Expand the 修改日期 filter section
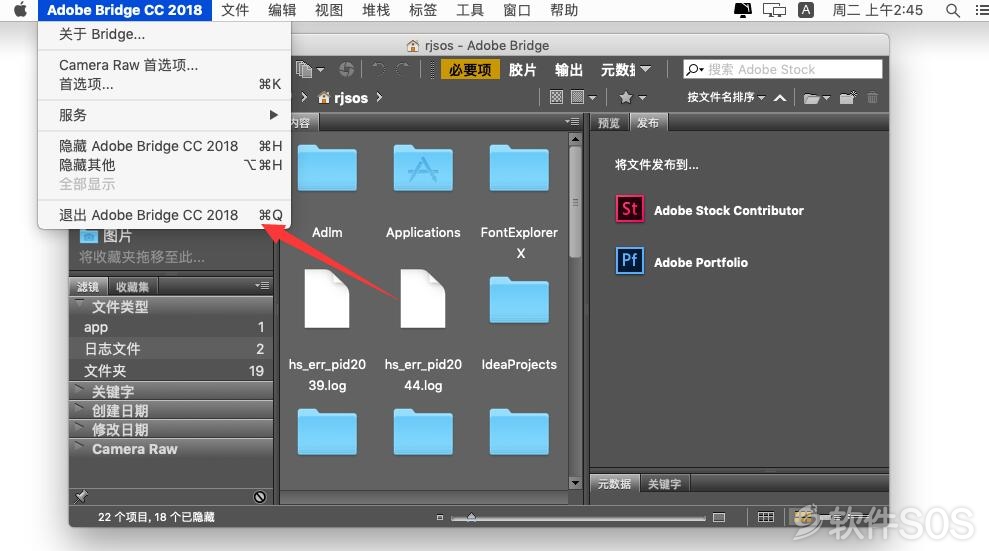Image resolution: width=989 pixels, height=551 pixels. click(x=79, y=427)
